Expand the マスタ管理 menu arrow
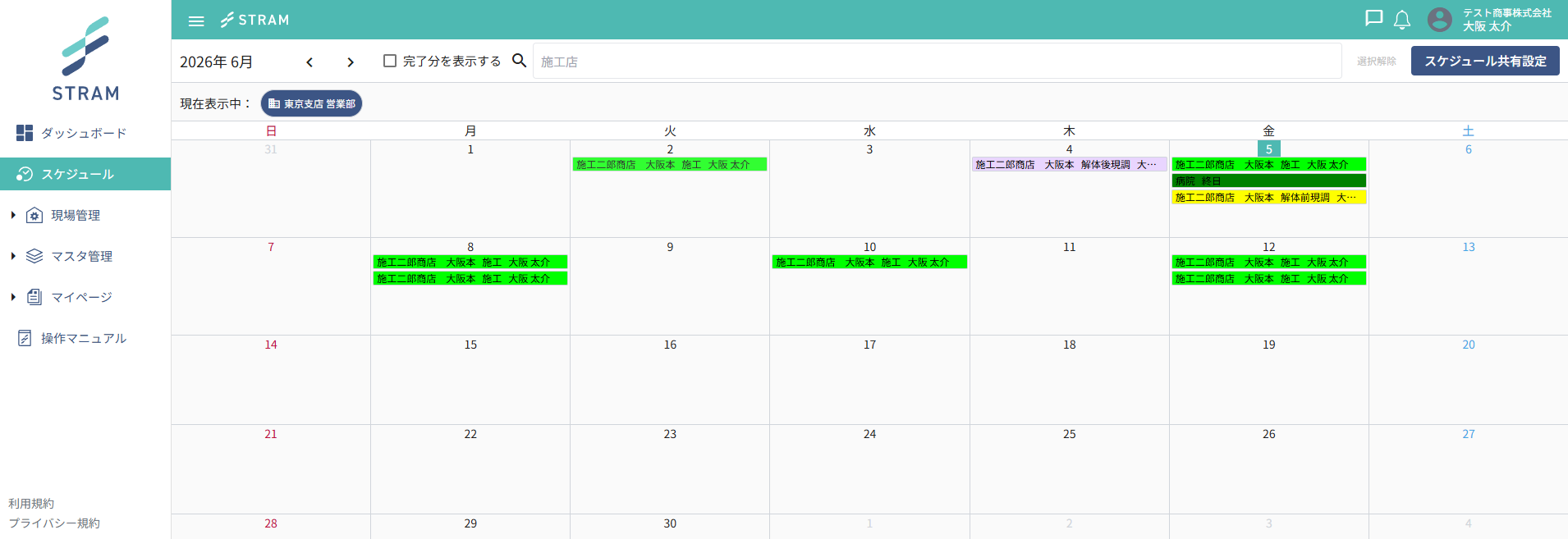1568x539 pixels. coord(13,256)
